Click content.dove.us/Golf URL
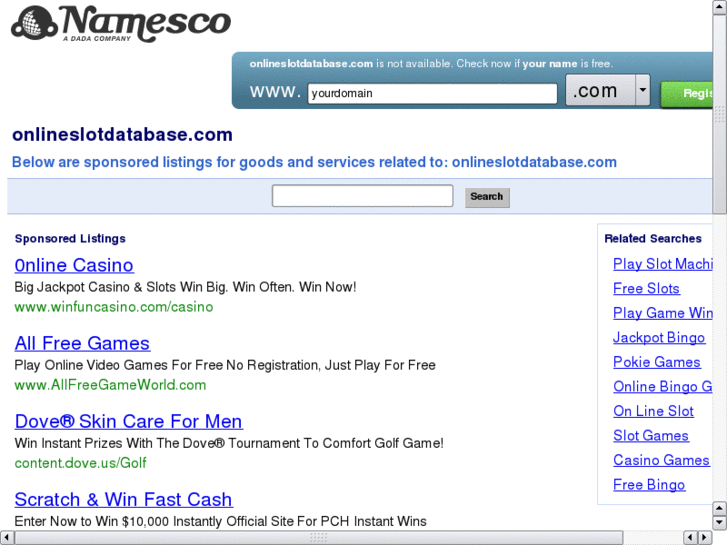Screen dimensions: 727x545 (x=80, y=463)
